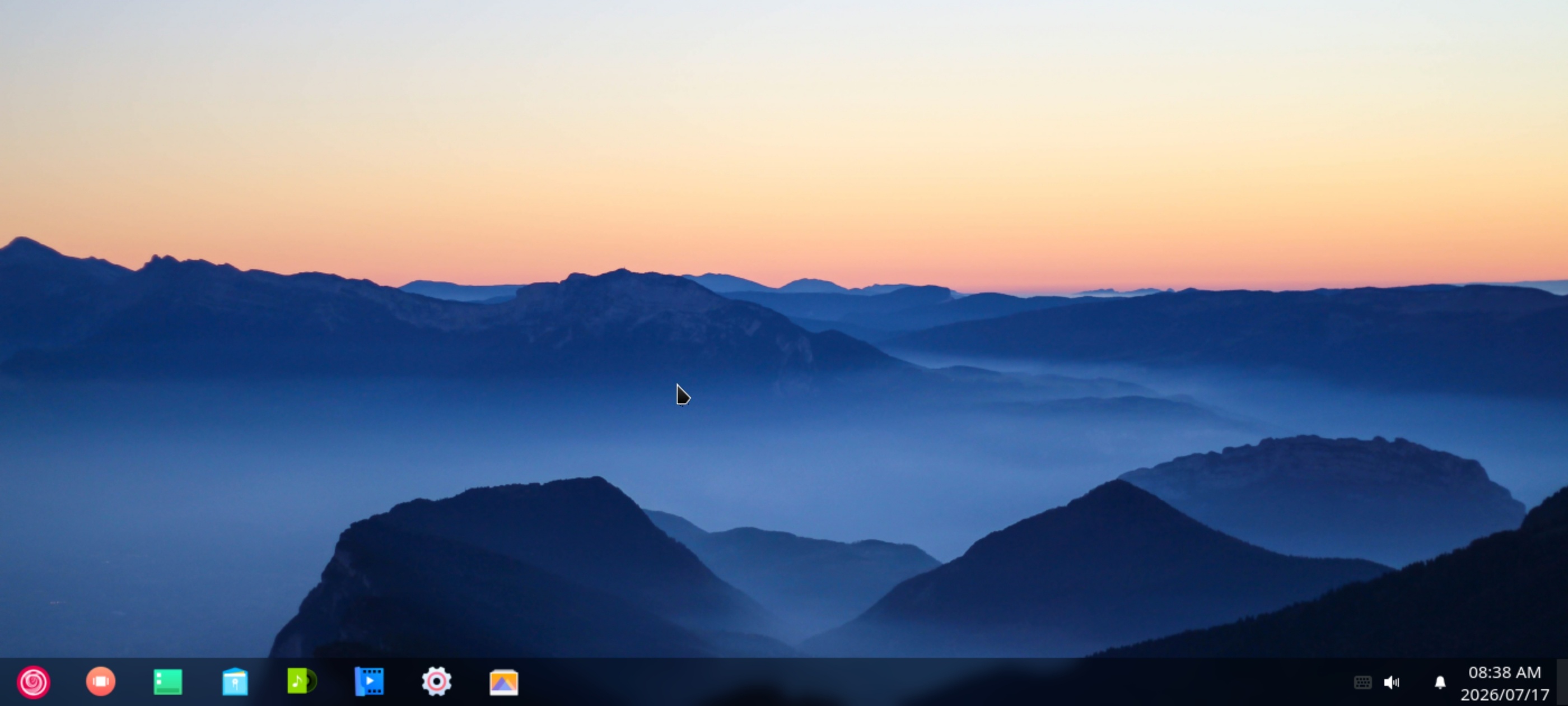
Task: Show notifications using the bell icon
Action: [x=1440, y=682]
